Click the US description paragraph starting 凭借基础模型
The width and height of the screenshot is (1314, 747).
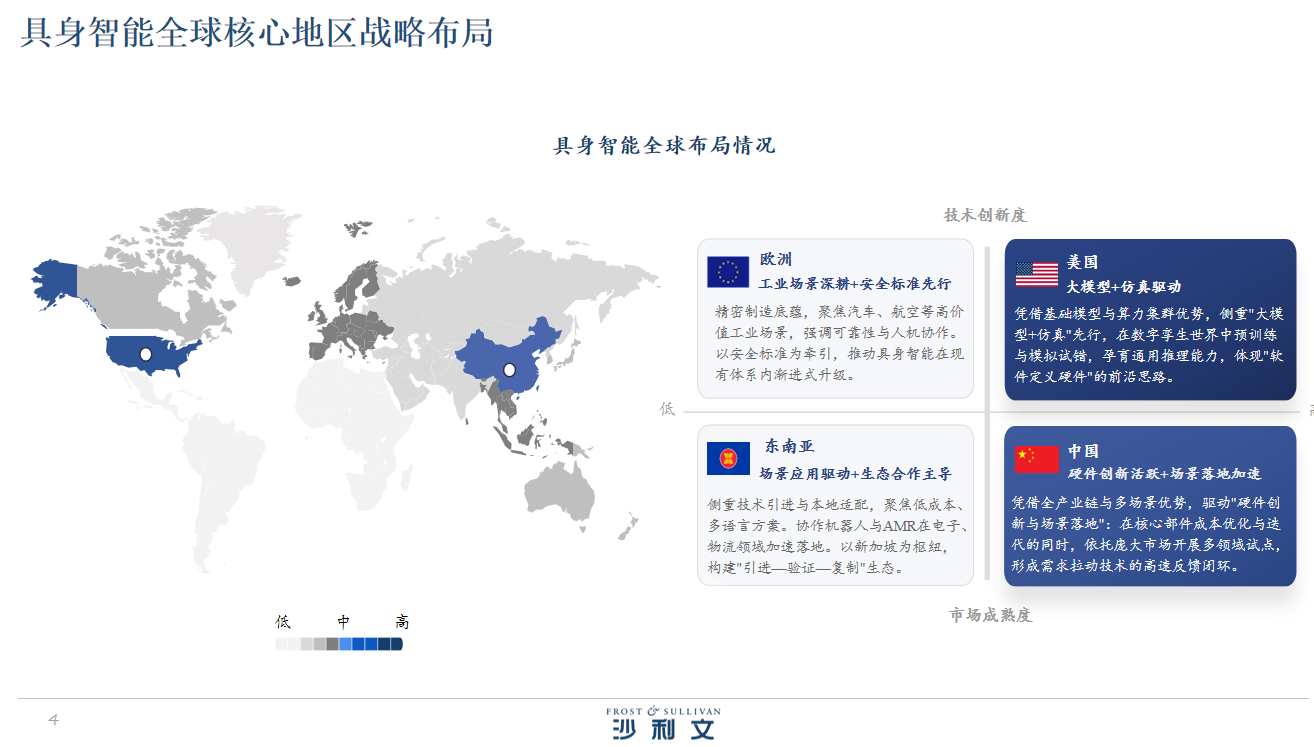pyautogui.click(x=1150, y=345)
